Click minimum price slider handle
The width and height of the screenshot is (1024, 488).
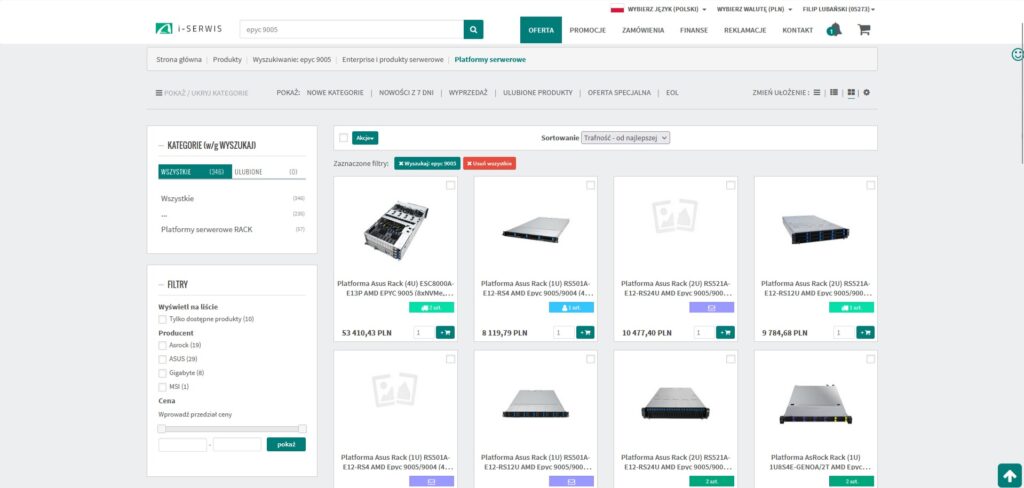point(161,429)
